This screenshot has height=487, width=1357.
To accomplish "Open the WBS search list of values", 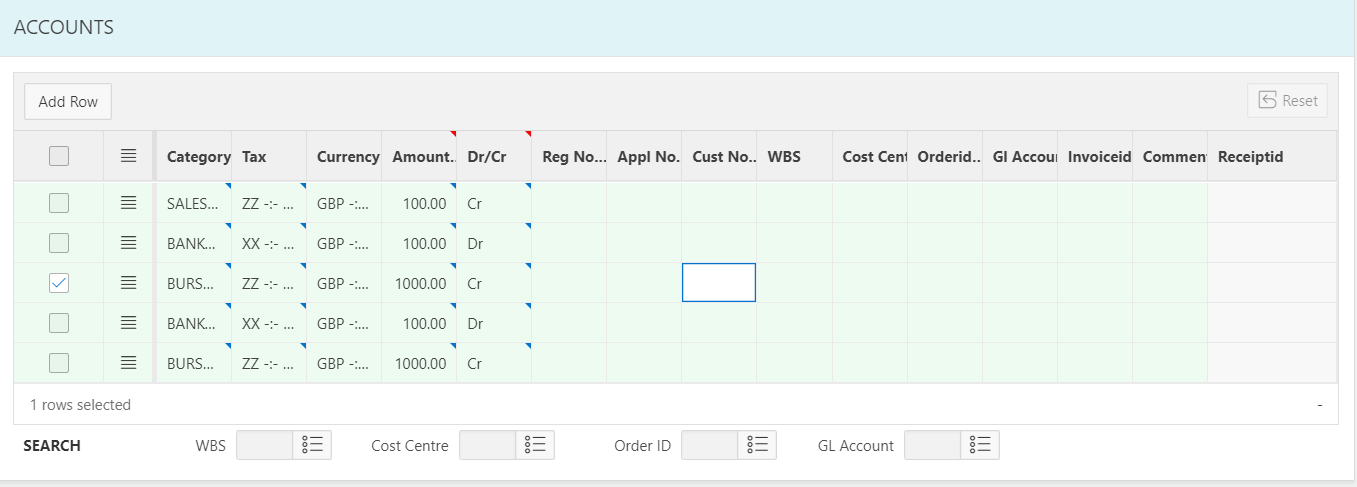I will 312,445.
